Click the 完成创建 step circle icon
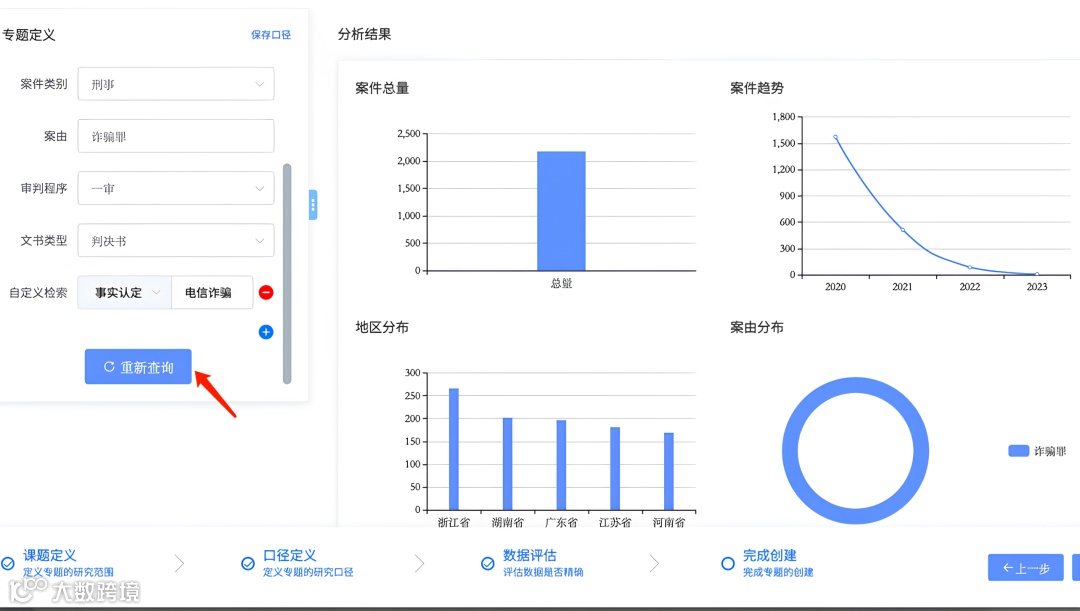1080x611 pixels. pos(727,563)
